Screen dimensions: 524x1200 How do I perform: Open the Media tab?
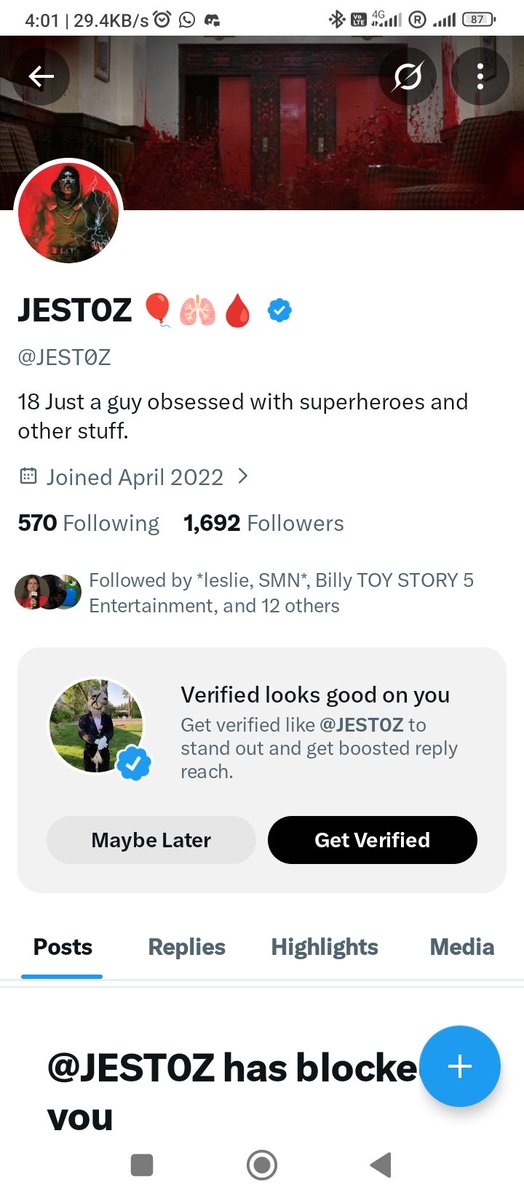click(x=462, y=947)
